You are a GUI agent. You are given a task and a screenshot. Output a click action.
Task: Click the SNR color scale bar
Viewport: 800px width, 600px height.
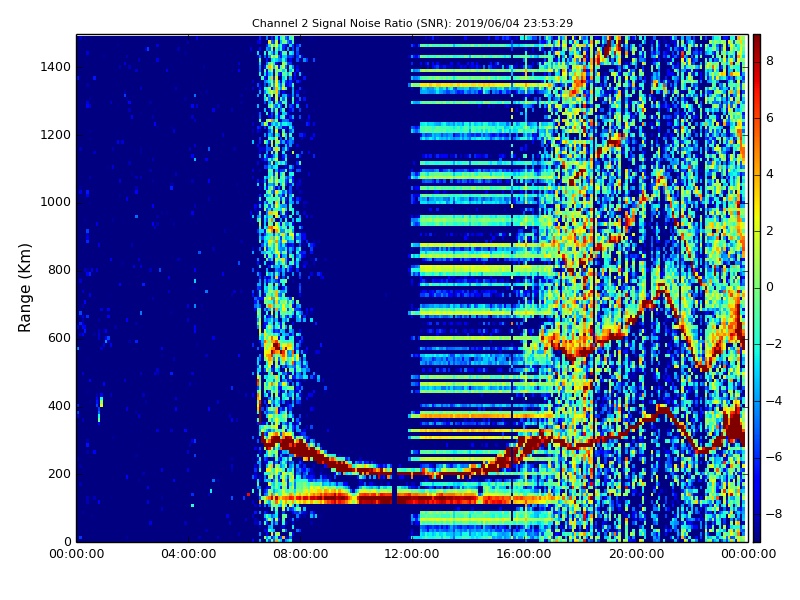[x=757, y=288]
